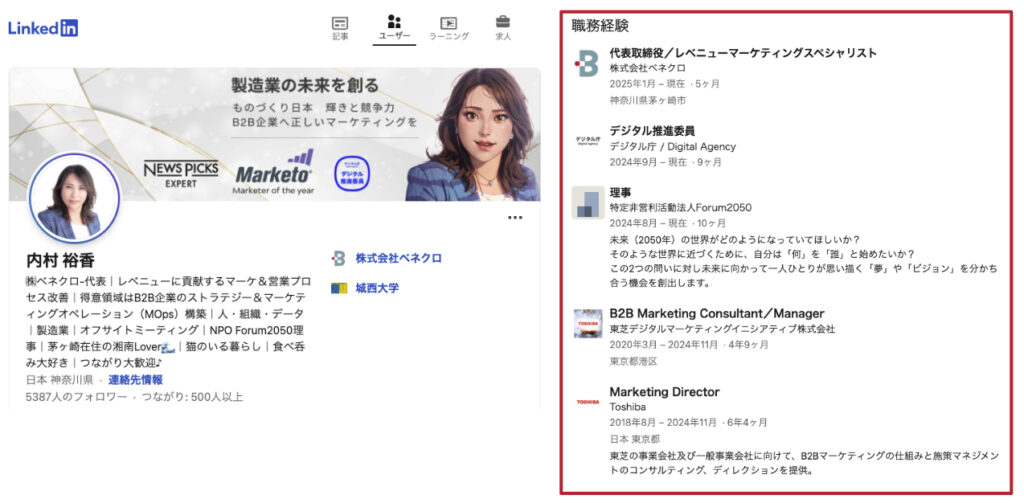Click デジタル庁 / Digital Agency company name
Image resolution: width=1024 pixels, height=503 pixels.
(x=673, y=146)
